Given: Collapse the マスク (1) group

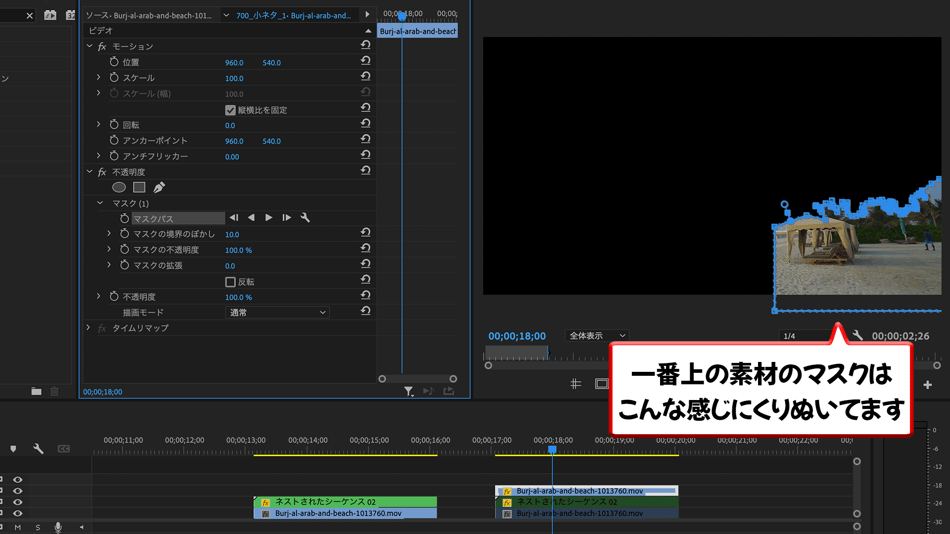Looking at the screenshot, I should tap(100, 203).
